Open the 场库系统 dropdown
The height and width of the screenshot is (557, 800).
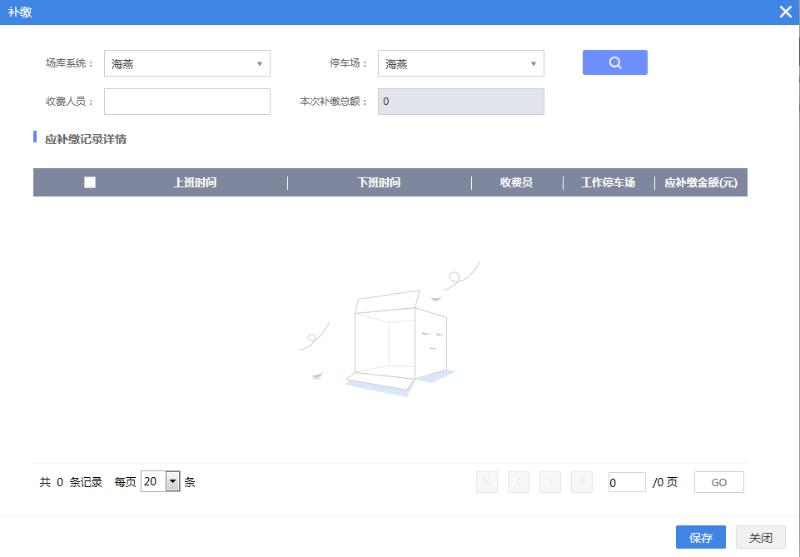187,64
